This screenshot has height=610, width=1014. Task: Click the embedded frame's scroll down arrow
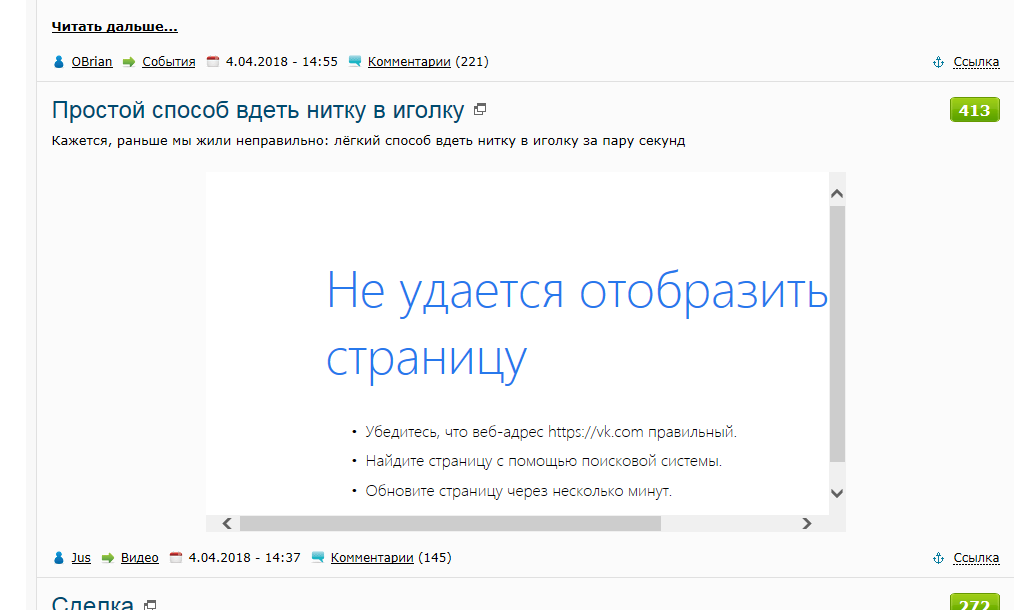click(x=837, y=493)
